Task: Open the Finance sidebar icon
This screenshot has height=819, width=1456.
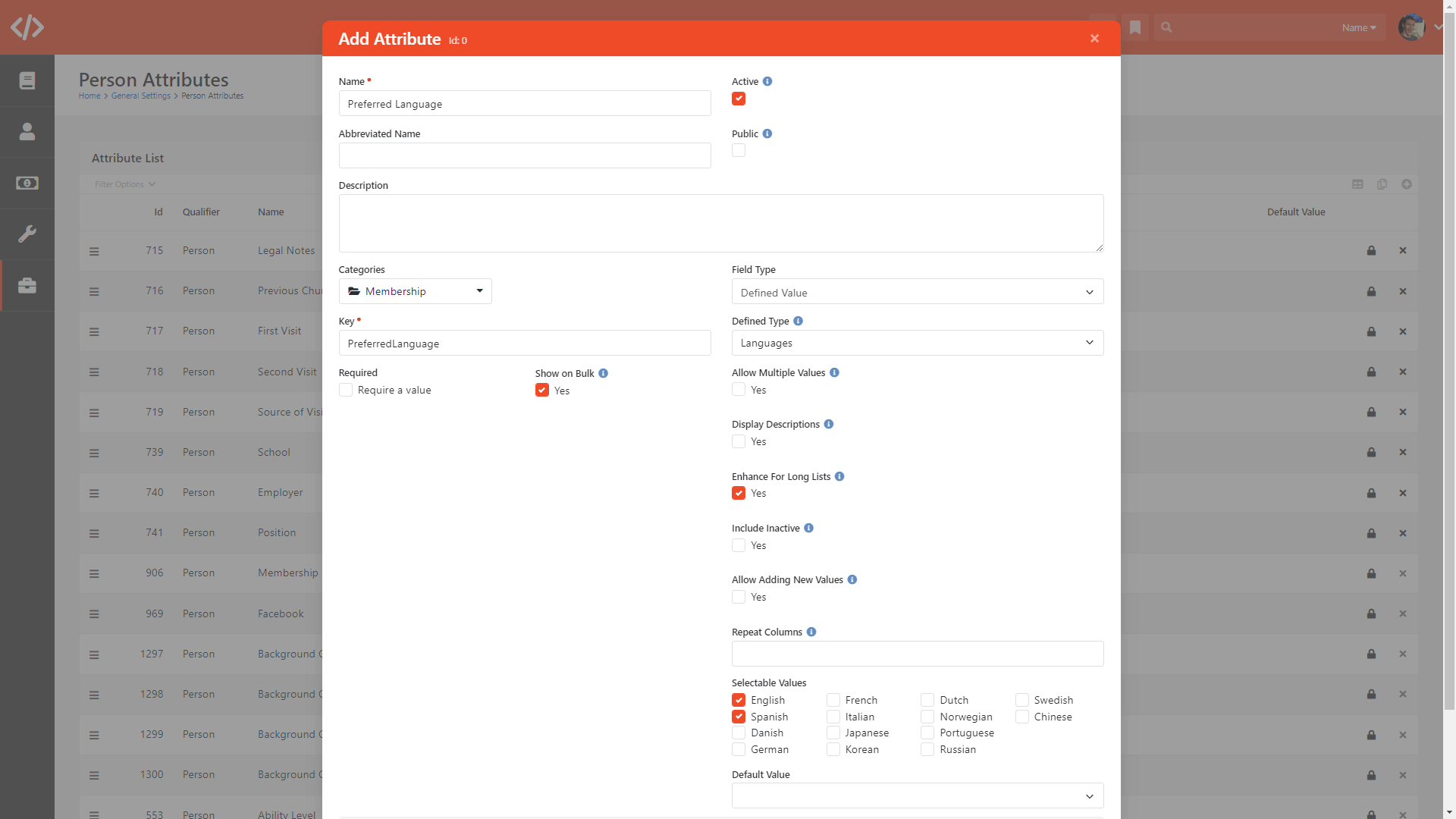Action: [x=27, y=183]
